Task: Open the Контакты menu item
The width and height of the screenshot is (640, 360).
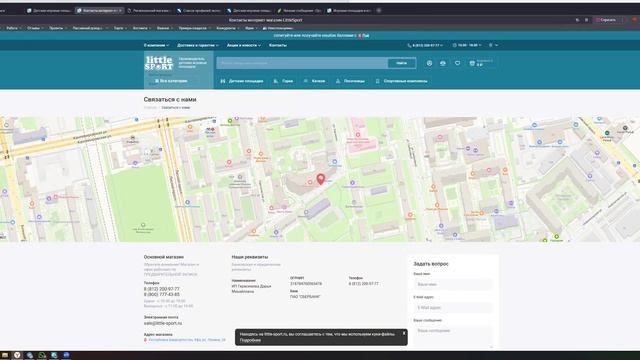Action: pos(278,45)
